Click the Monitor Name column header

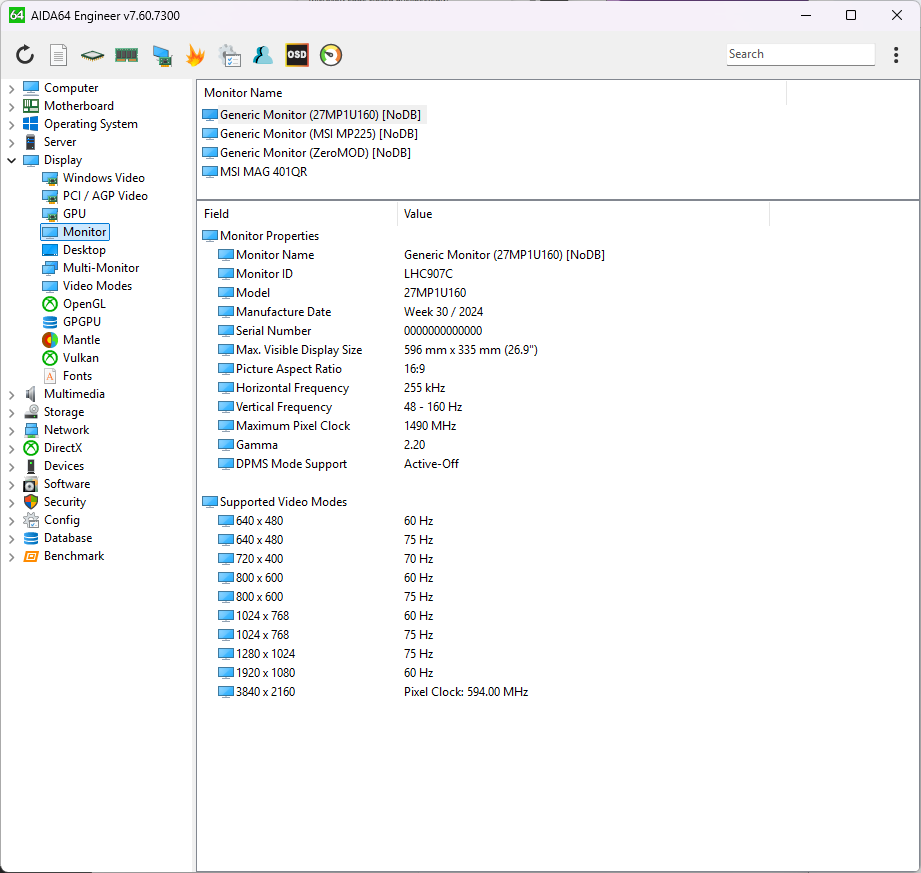point(243,93)
